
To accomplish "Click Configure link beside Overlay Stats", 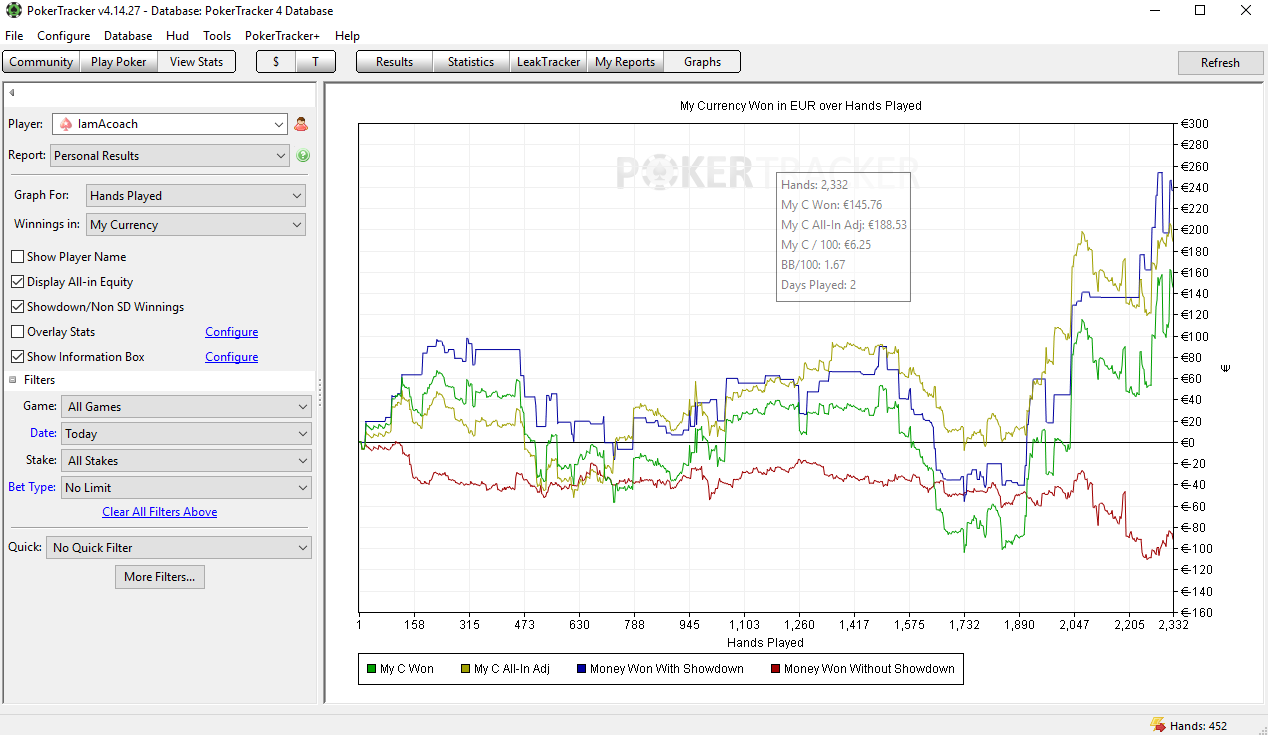I will [x=232, y=332].
